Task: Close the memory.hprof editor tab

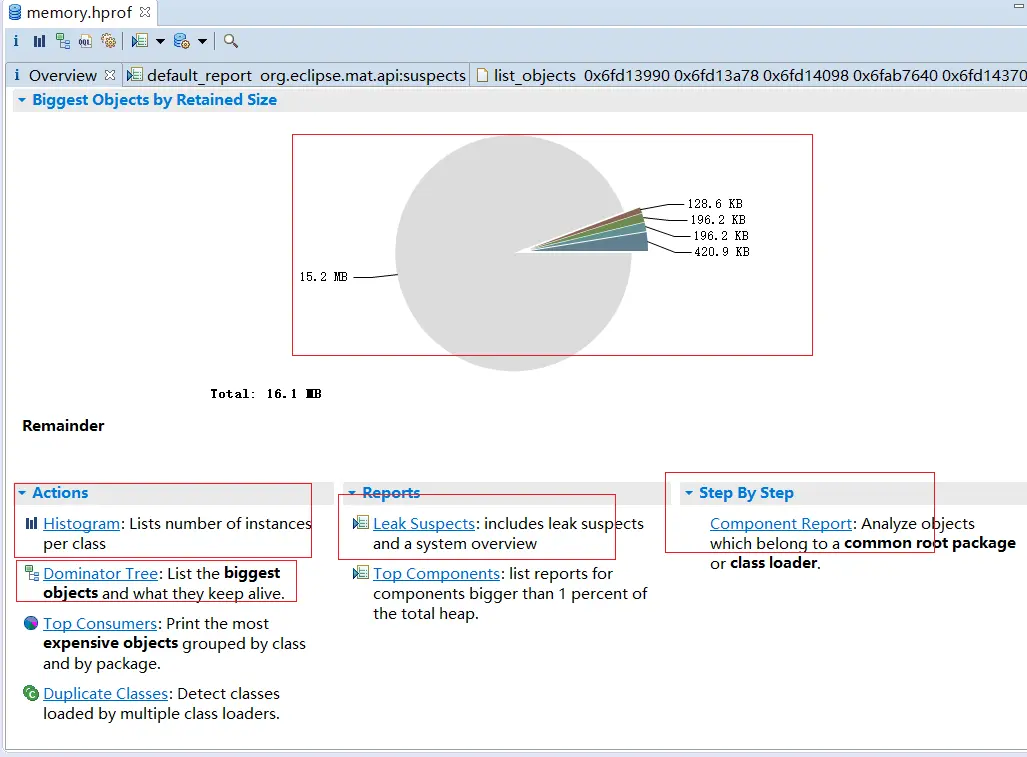Action: pos(145,12)
